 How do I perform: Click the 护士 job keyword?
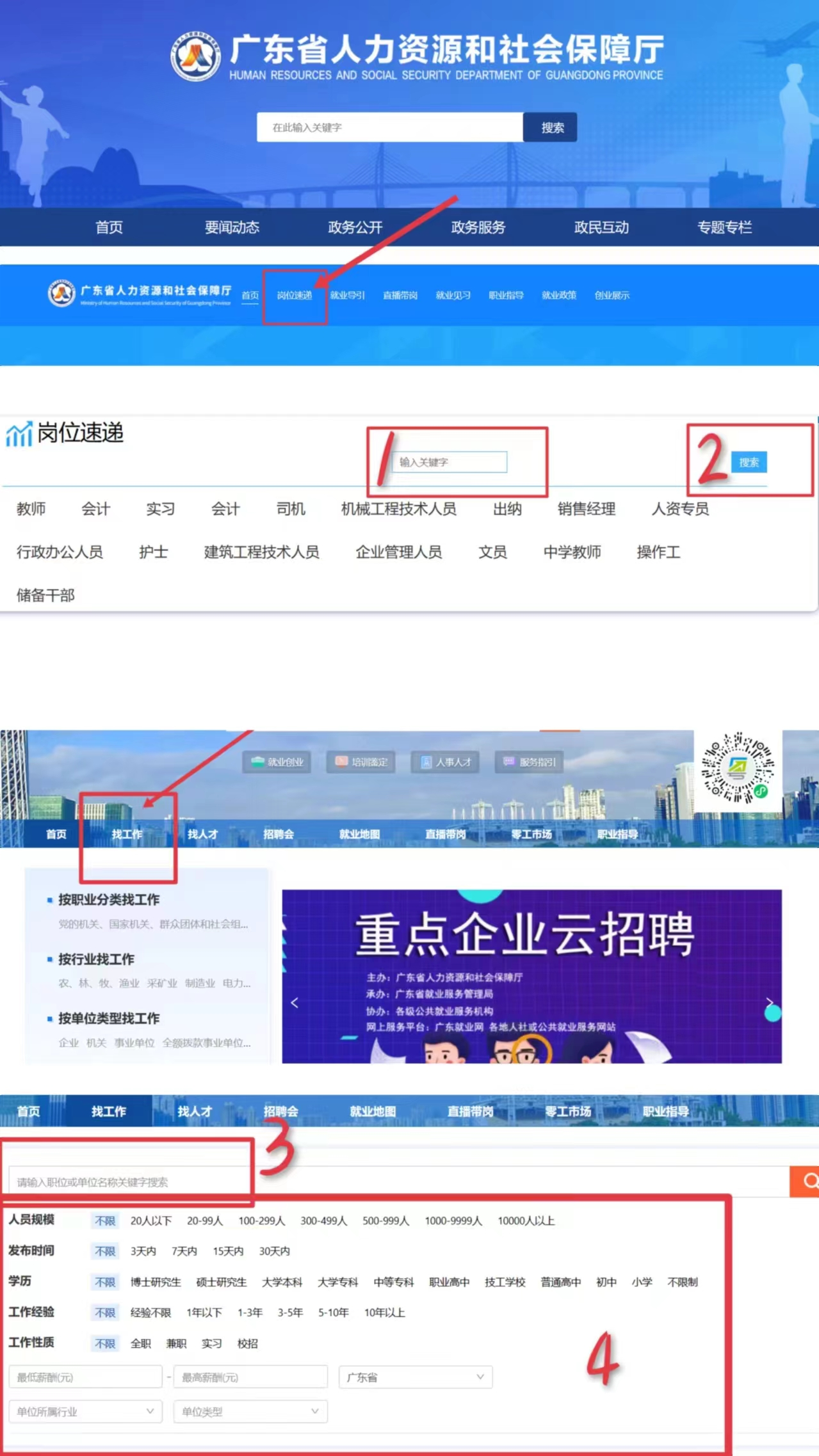(x=154, y=552)
